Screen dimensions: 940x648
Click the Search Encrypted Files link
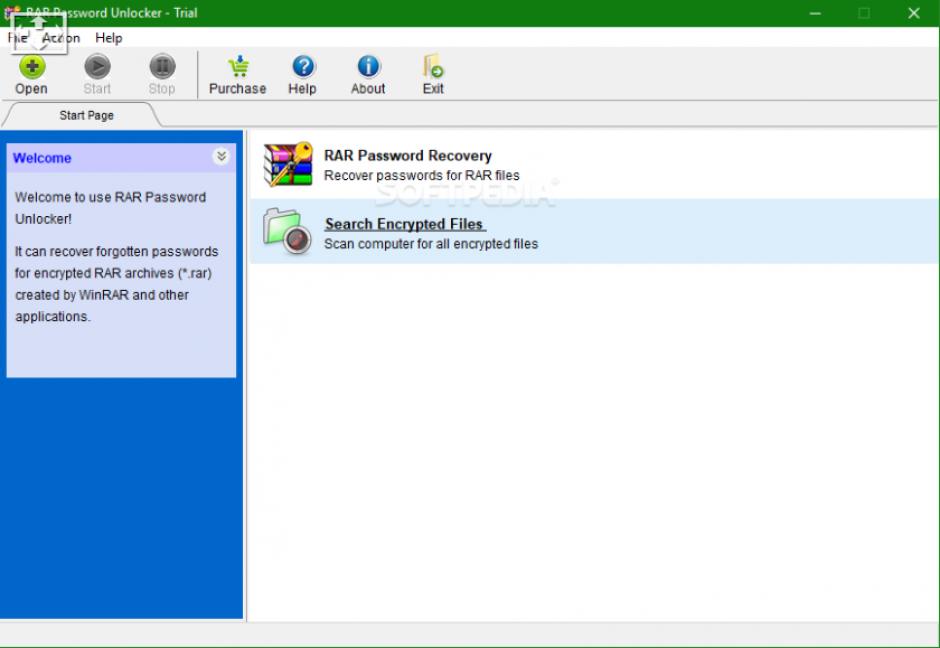click(x=404, y=224)
